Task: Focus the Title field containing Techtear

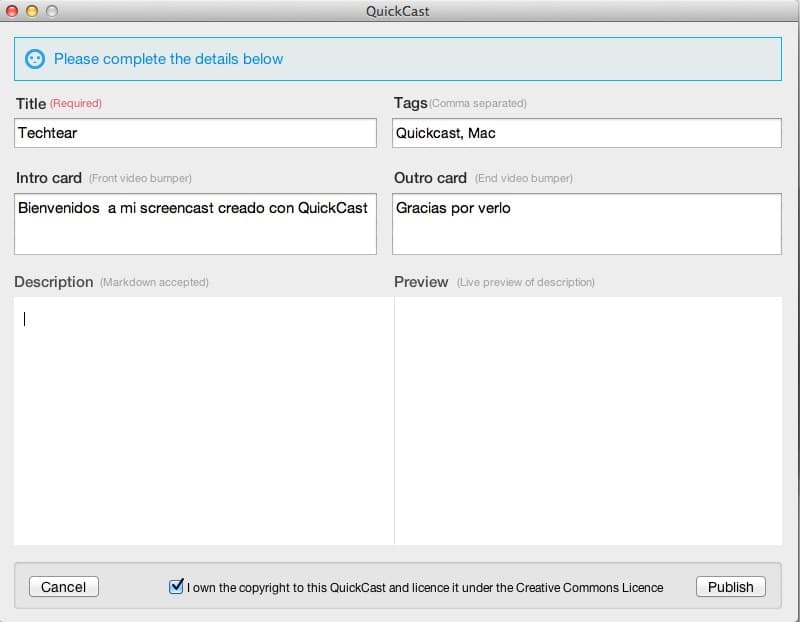Action: (195, 133)
